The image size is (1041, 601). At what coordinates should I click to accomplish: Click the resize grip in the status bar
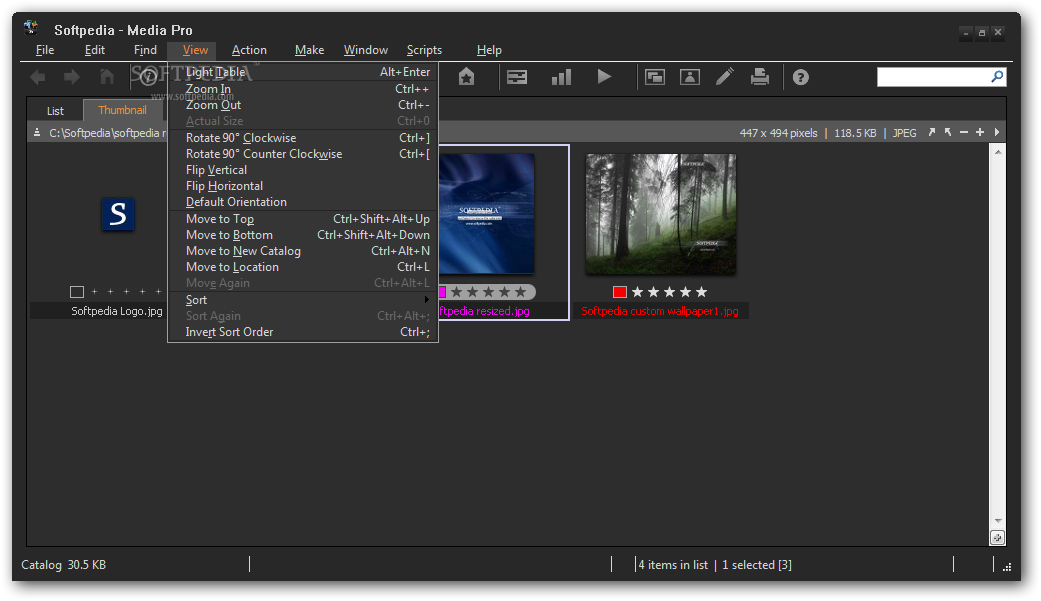[x=1007, y=566]
